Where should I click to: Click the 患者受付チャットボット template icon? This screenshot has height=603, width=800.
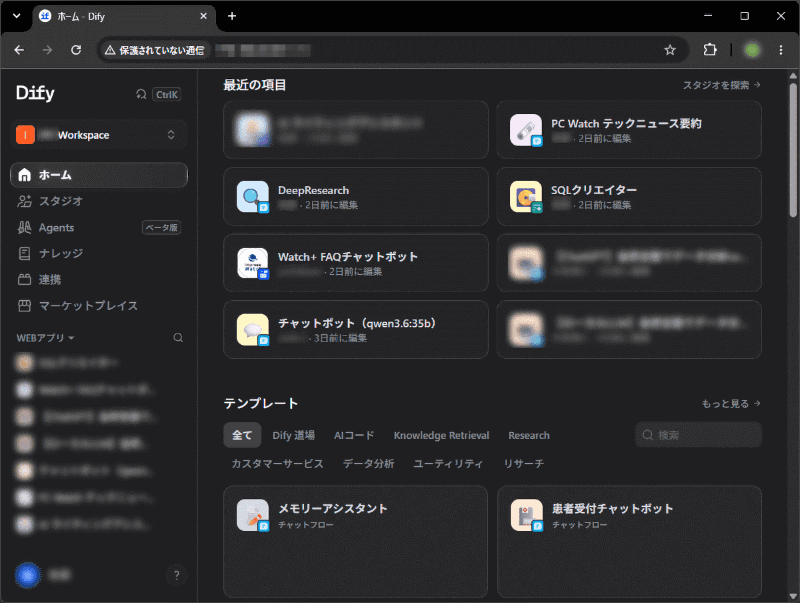coord(527,515)
